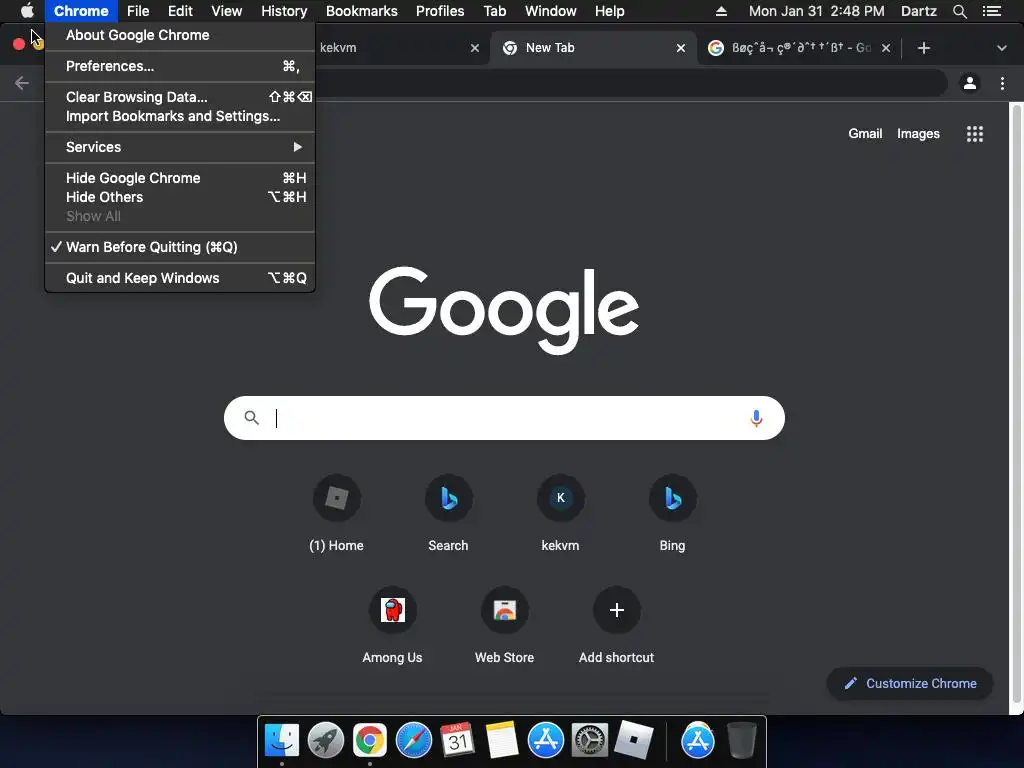This screenshot has height=768, width=1024.
Task: Open the Profiles menu
Action: (x=440, y=11)
